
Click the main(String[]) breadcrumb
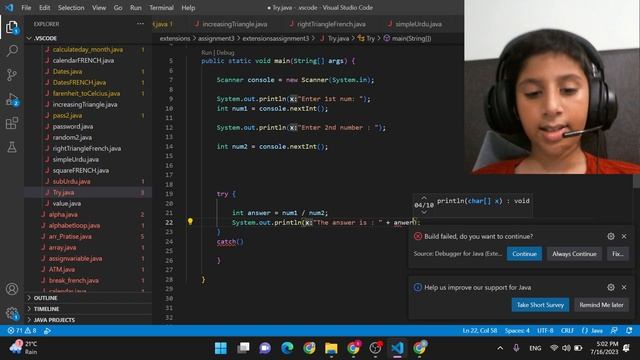[407, 38]
